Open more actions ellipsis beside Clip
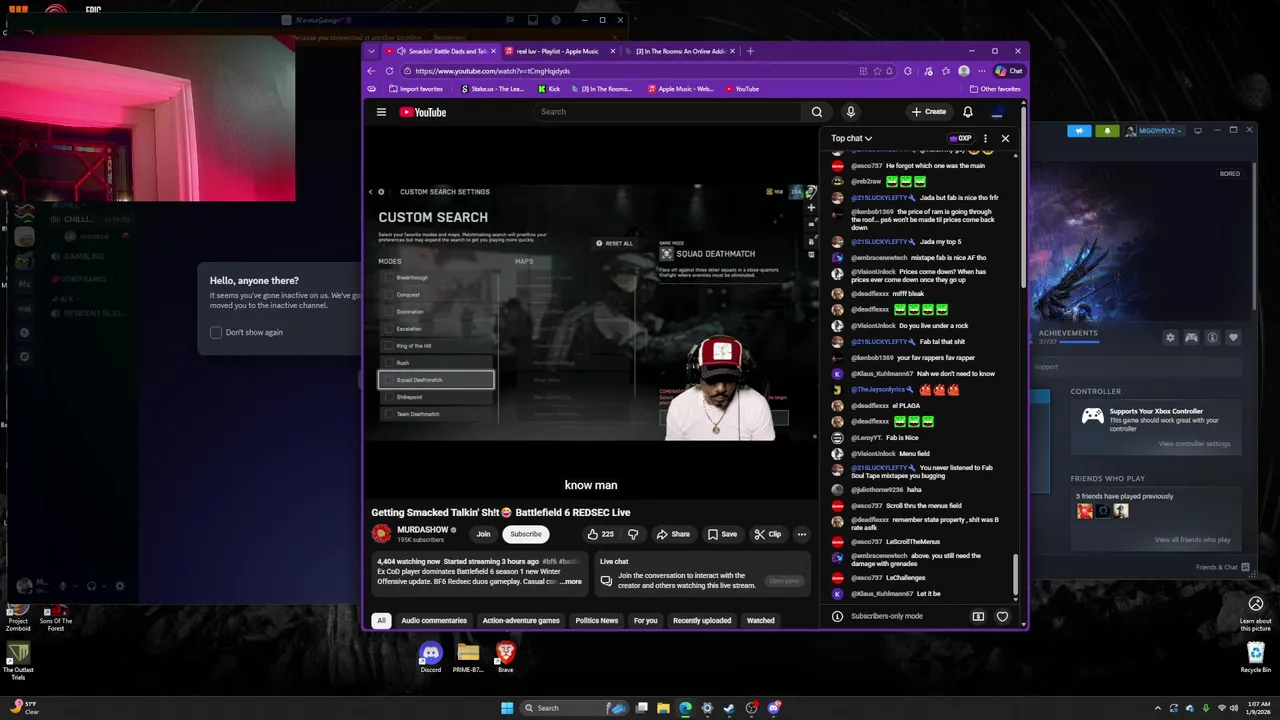The image size is (1280, 720). [801, 534]
